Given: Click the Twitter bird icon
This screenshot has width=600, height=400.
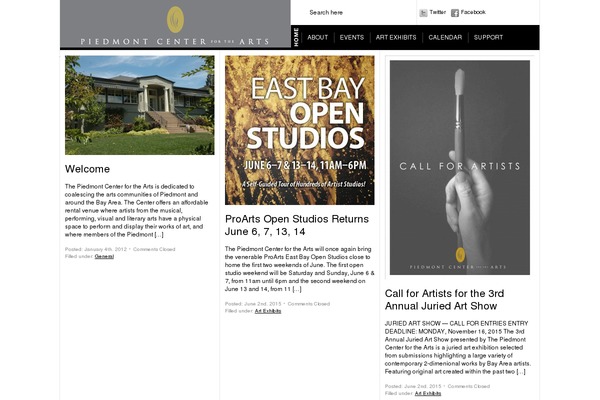Looking at the screenshot, I should [423, 13].
